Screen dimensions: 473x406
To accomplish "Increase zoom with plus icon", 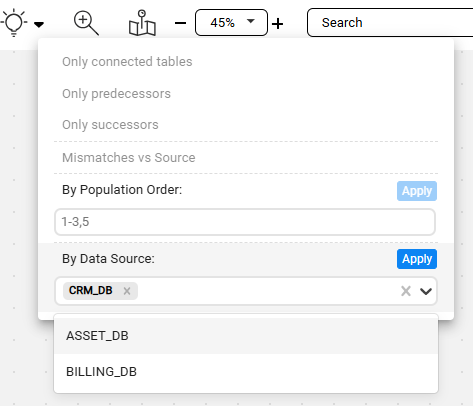I will click(277, 24).
